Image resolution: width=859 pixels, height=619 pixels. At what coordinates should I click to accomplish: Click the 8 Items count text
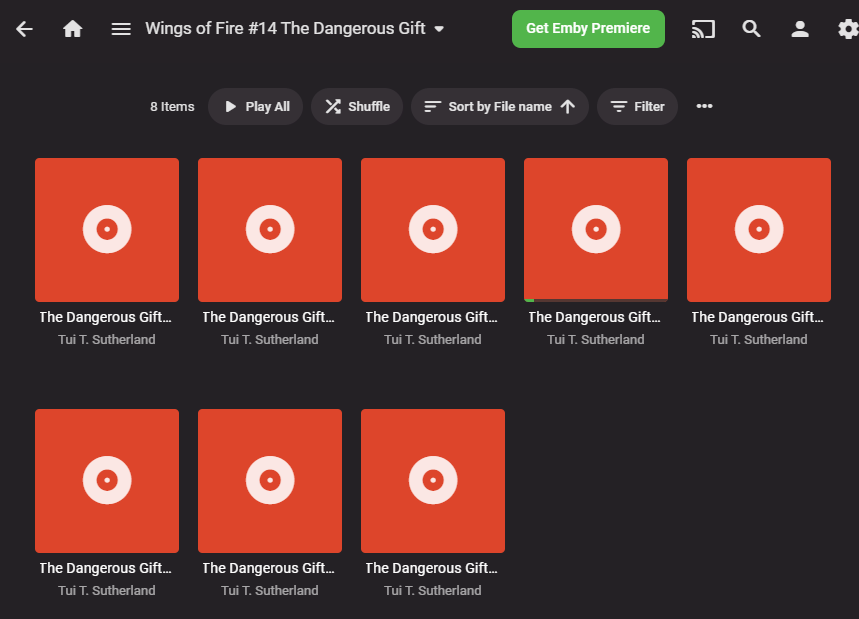(x=172, y=107)
